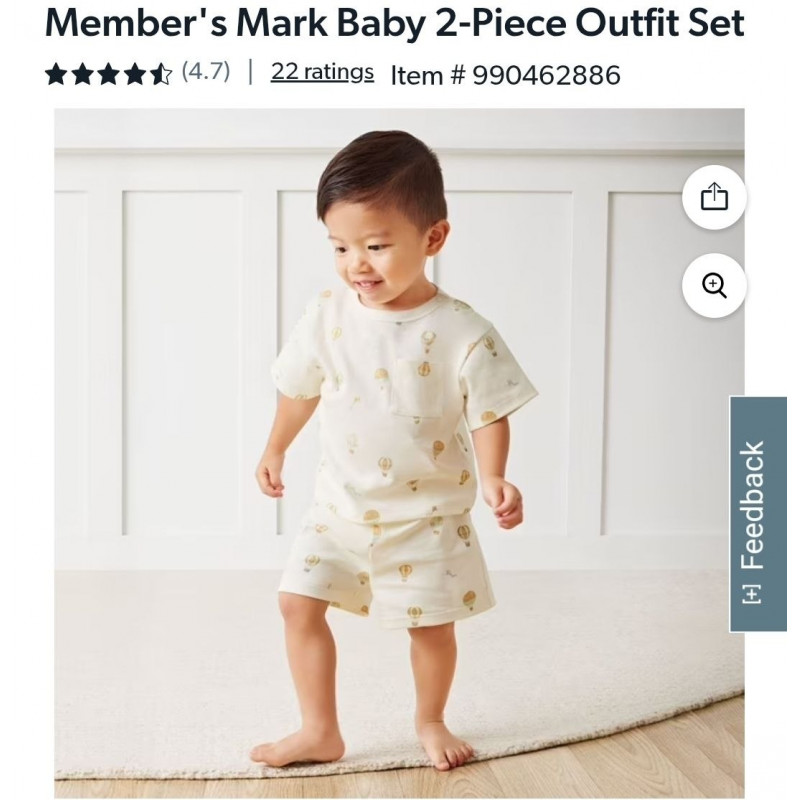800x800 pixels.
Task: Click the fourth rating star
Action: tap(135, 74)
